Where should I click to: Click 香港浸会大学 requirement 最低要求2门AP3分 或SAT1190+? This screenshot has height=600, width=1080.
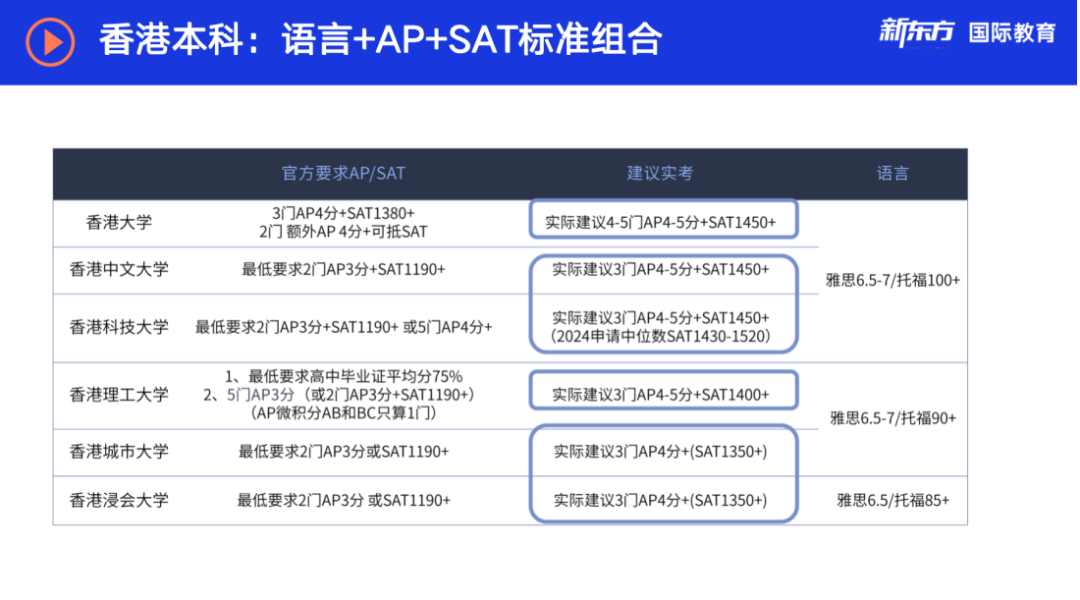343,501
